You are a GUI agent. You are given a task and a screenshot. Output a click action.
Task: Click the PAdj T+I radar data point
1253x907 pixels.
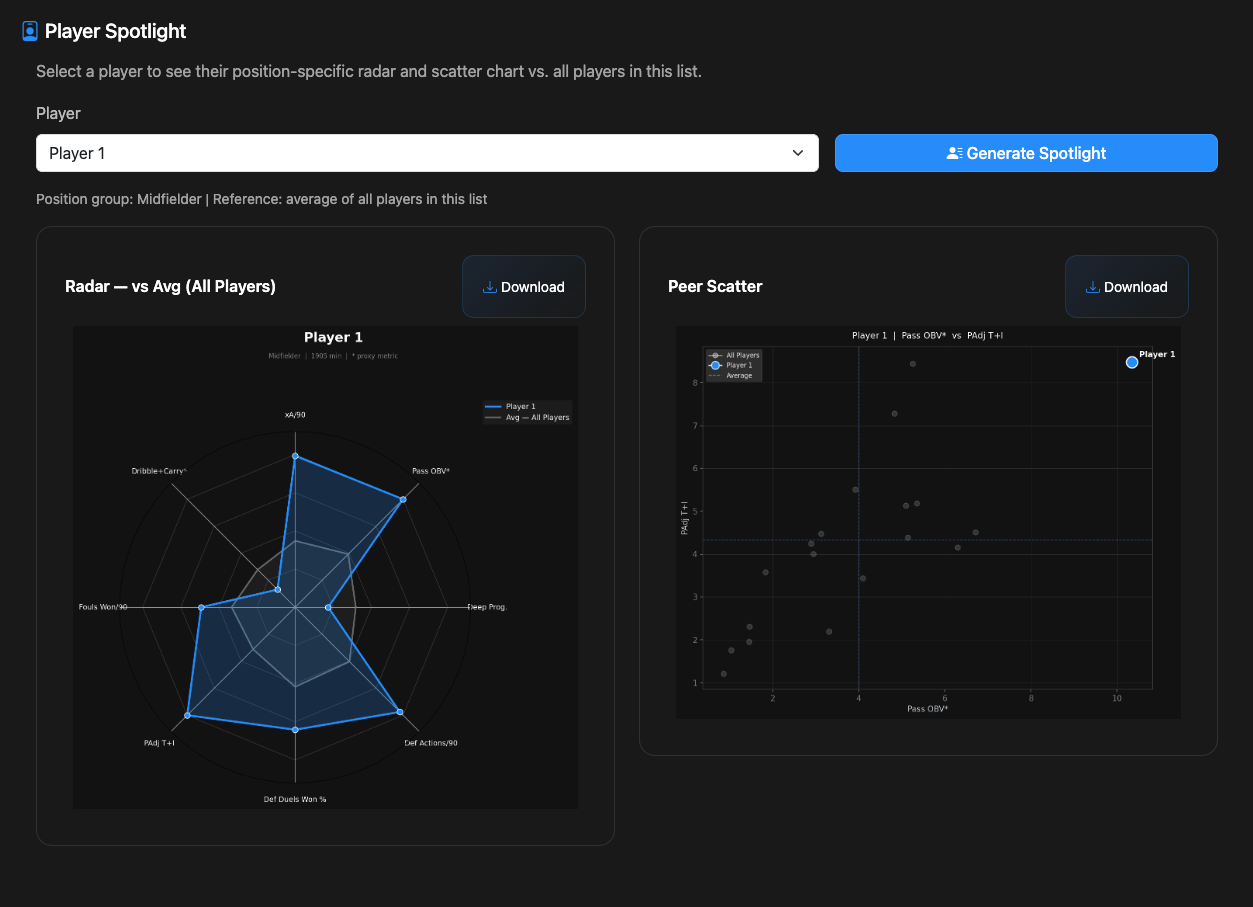coord(187,715)
